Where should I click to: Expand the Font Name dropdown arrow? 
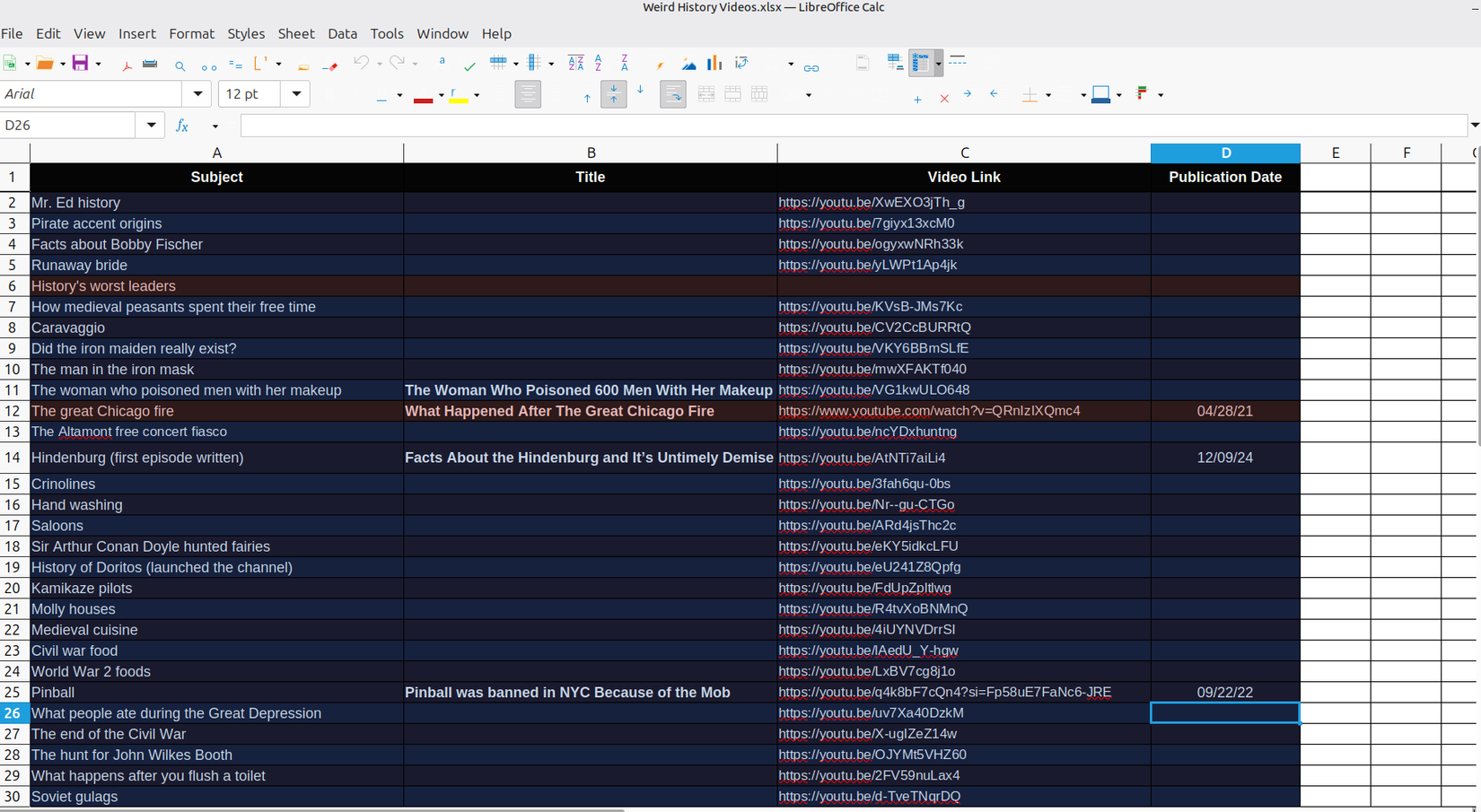197,94
